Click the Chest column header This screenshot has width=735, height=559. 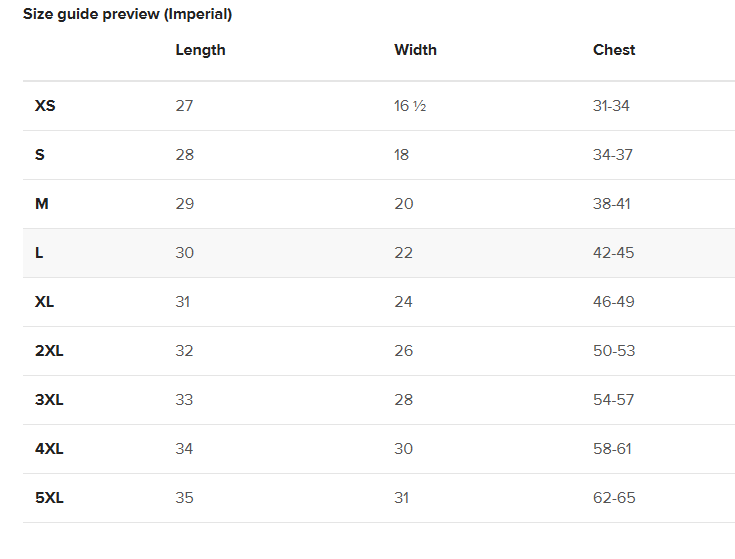(614, 50)
